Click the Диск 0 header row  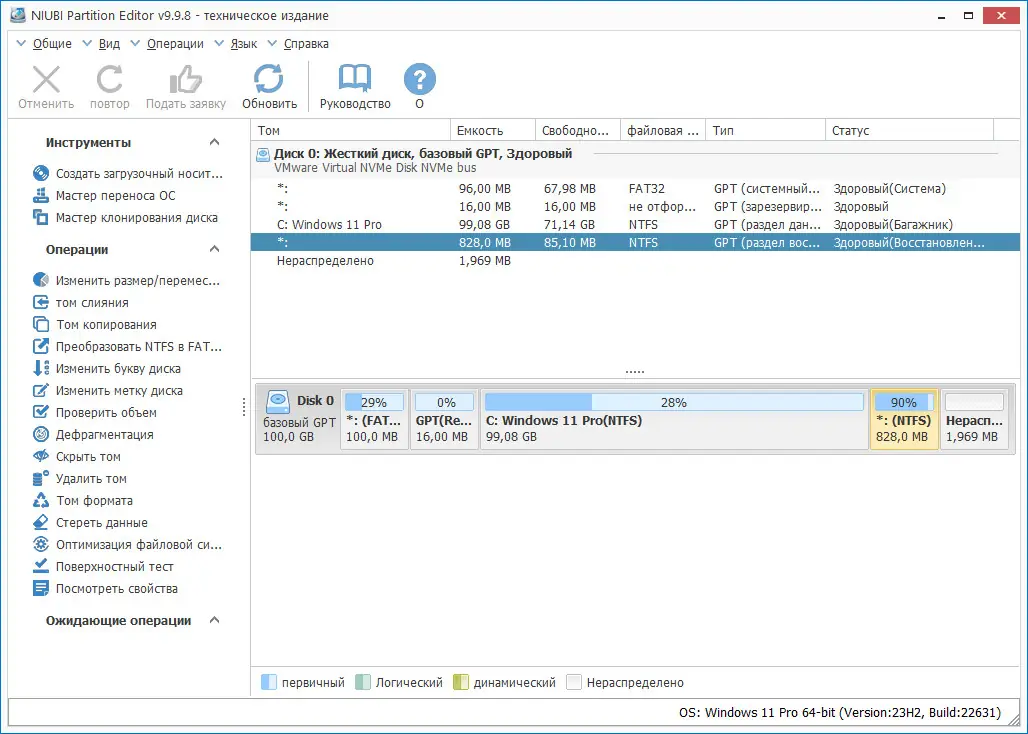click(x=635, y=160)
